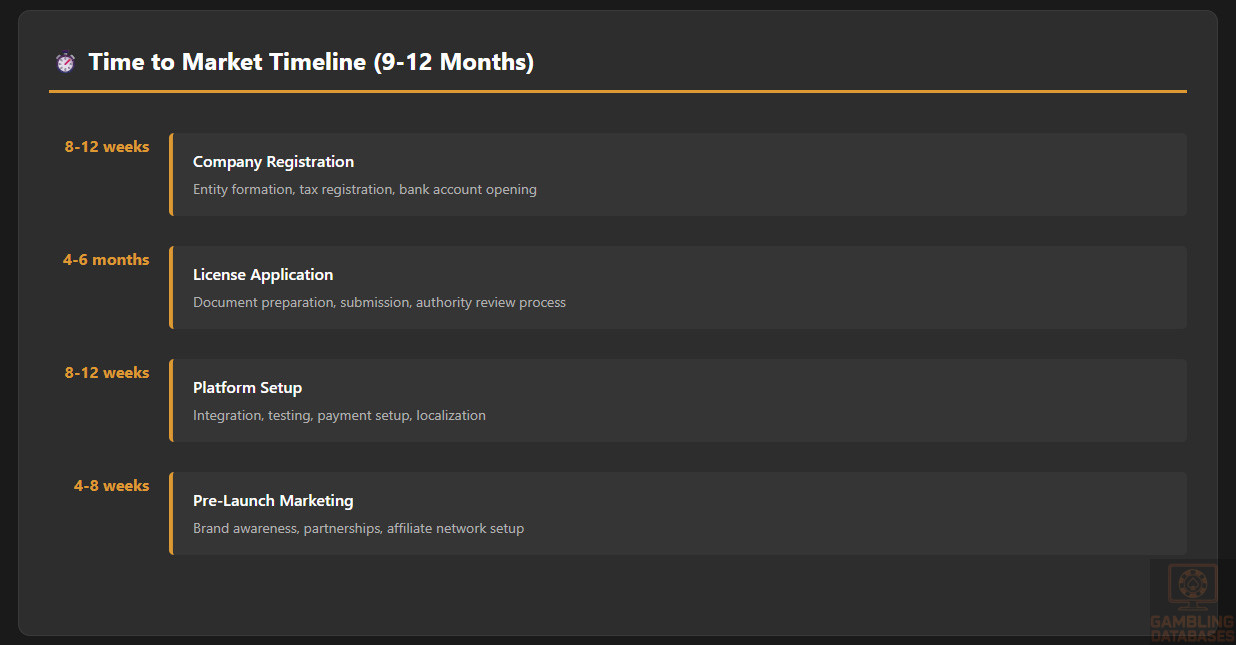This screenshot has height=645, width=1236.
Task: Select the "8-12 weeks" label beside Company Registration
Action: pos(107,147)
